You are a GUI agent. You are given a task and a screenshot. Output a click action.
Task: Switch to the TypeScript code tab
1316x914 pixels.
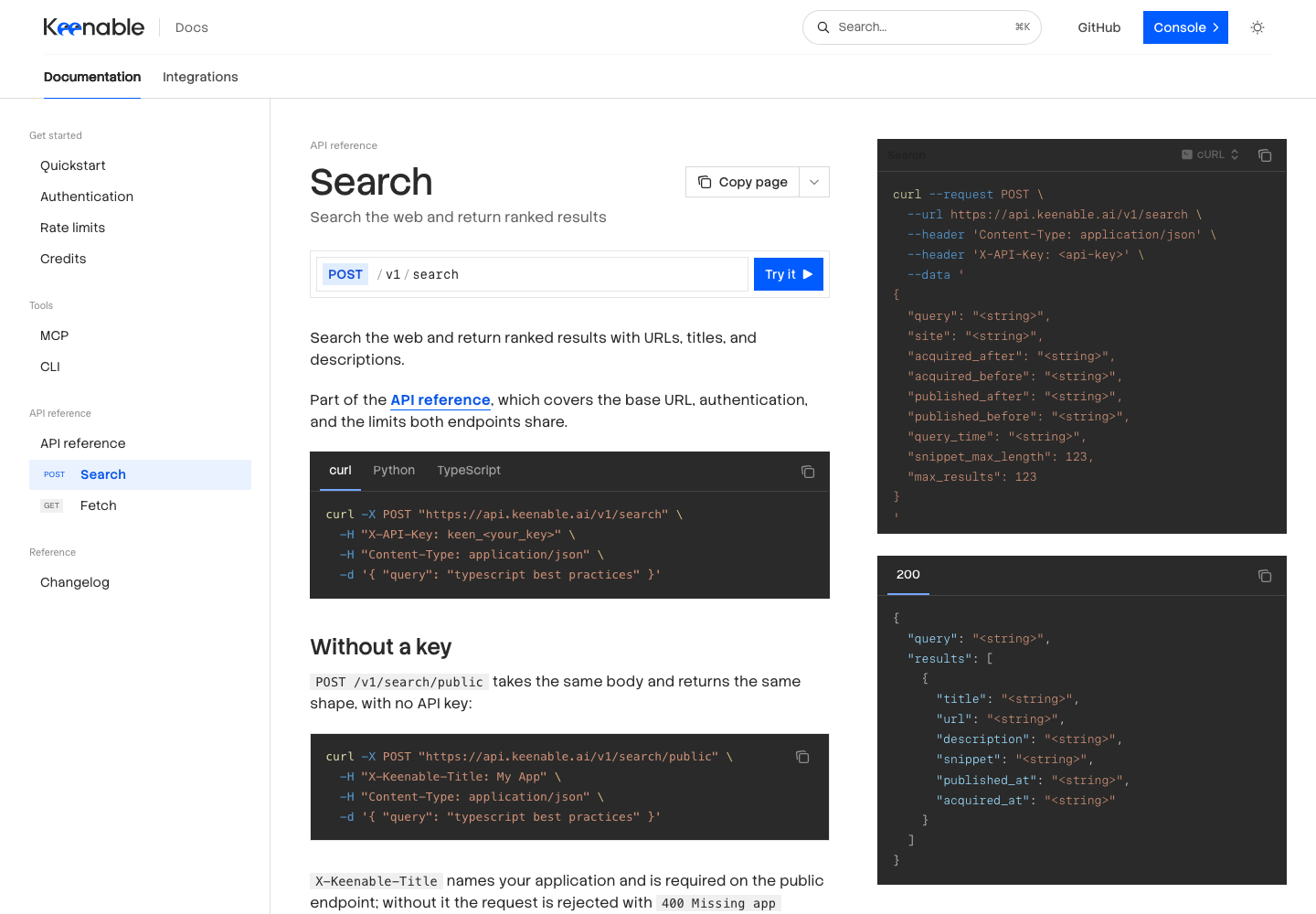469,470
